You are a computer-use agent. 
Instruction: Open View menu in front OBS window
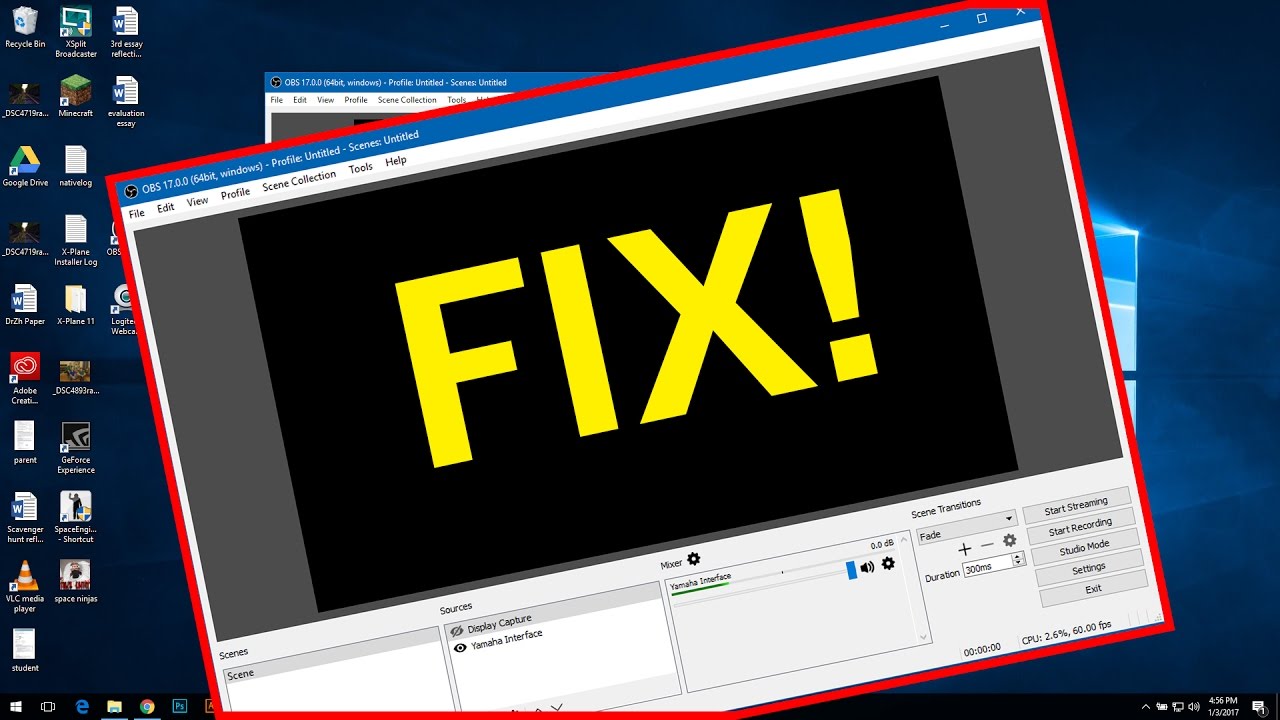tap(198, 201)
